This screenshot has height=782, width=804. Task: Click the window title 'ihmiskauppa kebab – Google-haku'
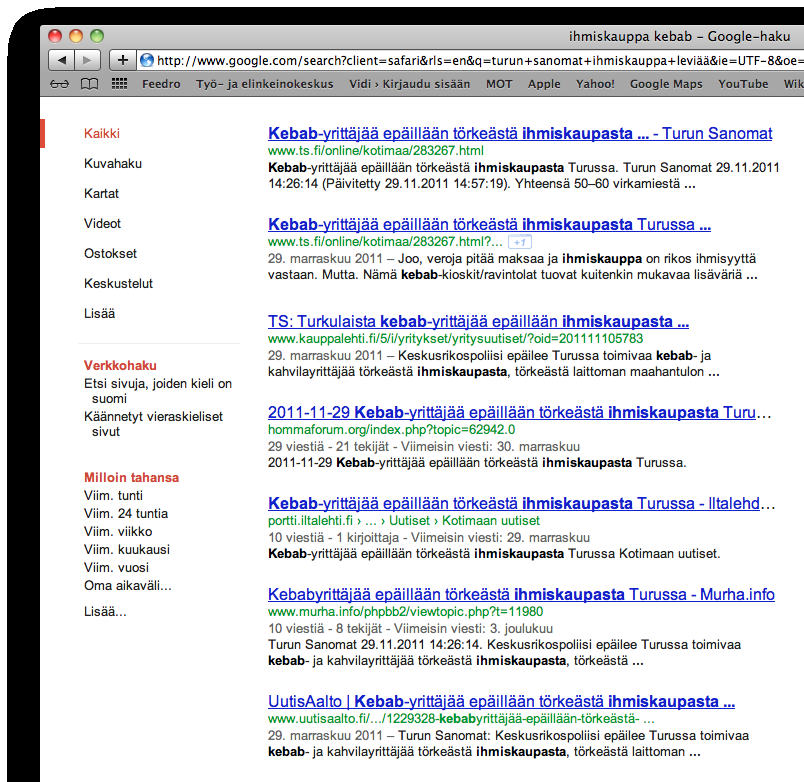(x=679, y=36)
